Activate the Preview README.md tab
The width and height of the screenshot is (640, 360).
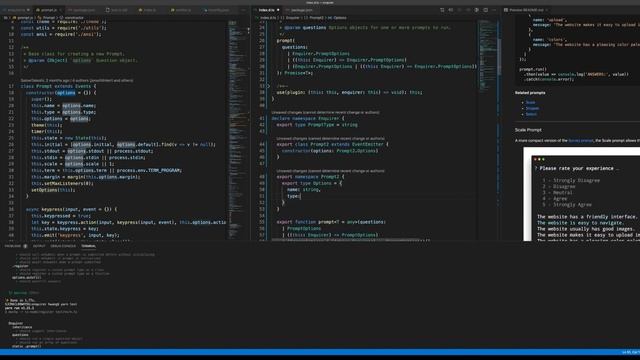pos(526,10)
